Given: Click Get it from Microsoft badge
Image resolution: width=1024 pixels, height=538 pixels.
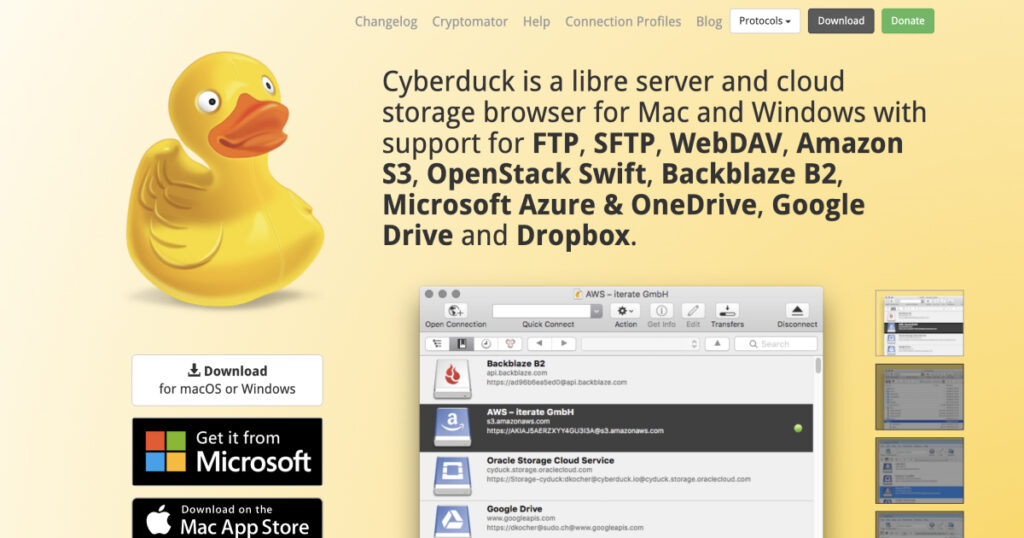Looking at the screenshot, I should 227,452.
